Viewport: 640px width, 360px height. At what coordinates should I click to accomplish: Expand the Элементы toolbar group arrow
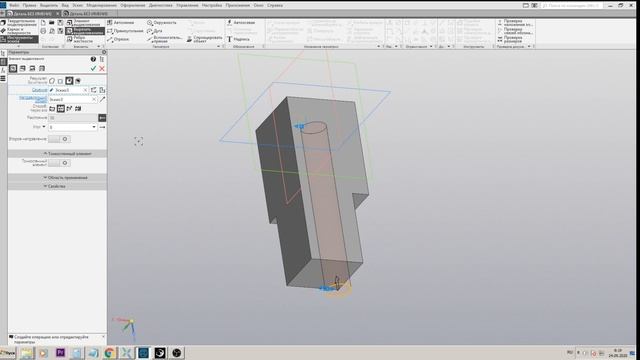[98, 47]
